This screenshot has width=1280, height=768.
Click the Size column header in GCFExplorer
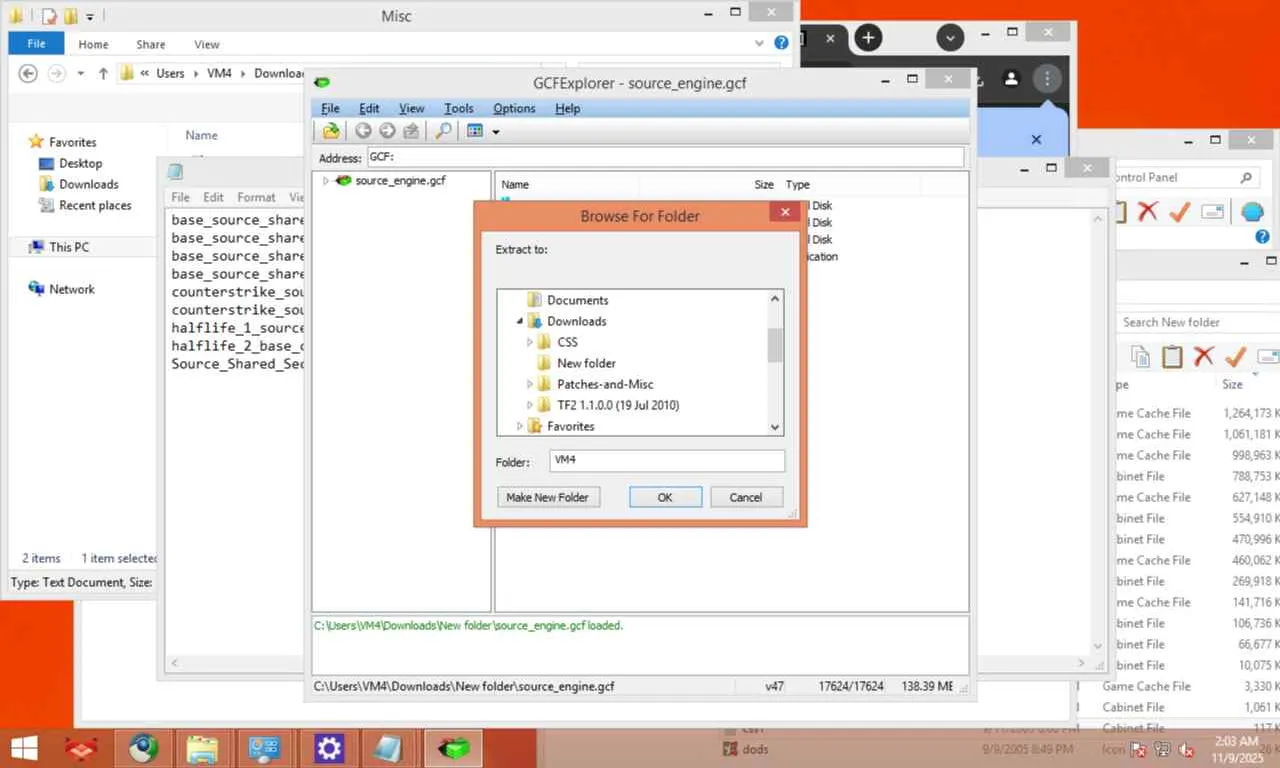[x=764, y=184]
